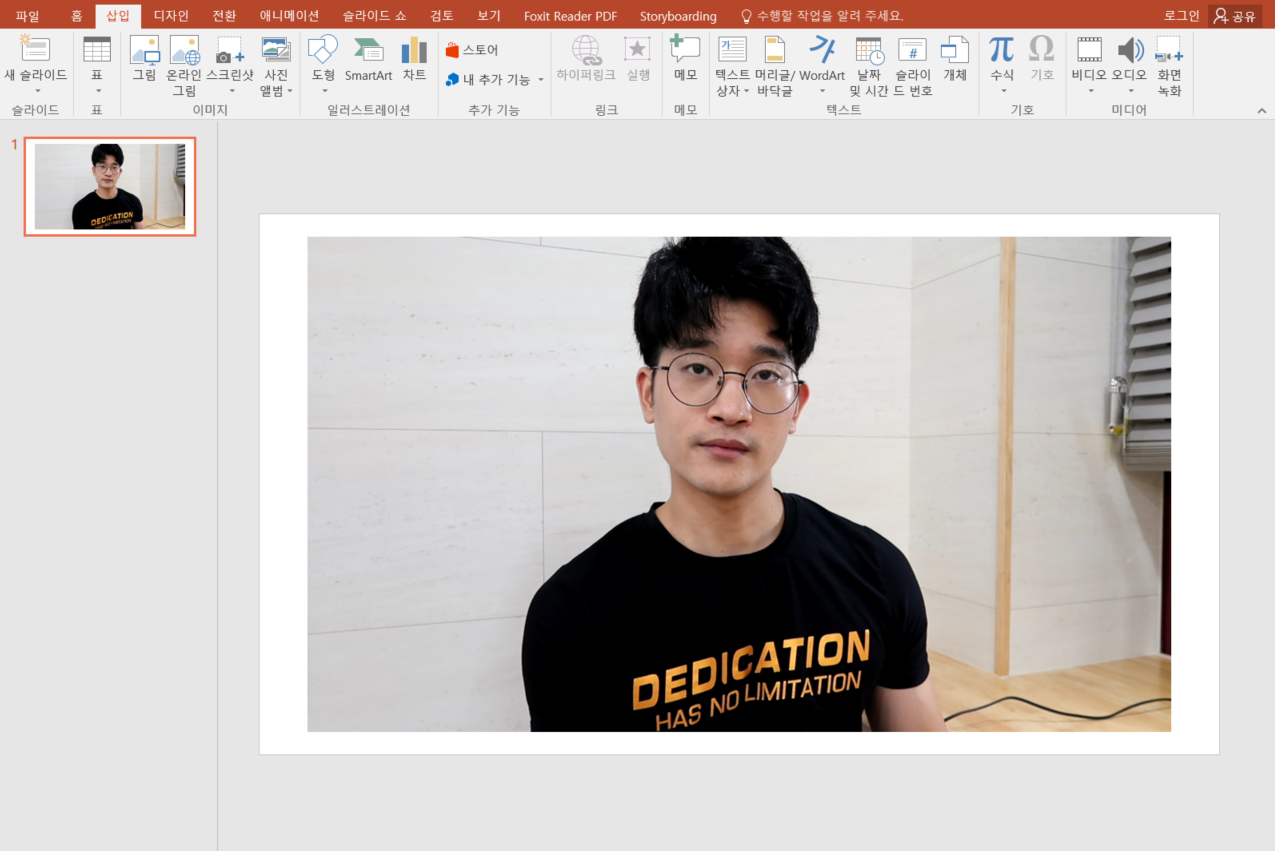Click the 스크린샷 (Screenshot) icon
Screen dimensions: 1275x851
point(230,50)
